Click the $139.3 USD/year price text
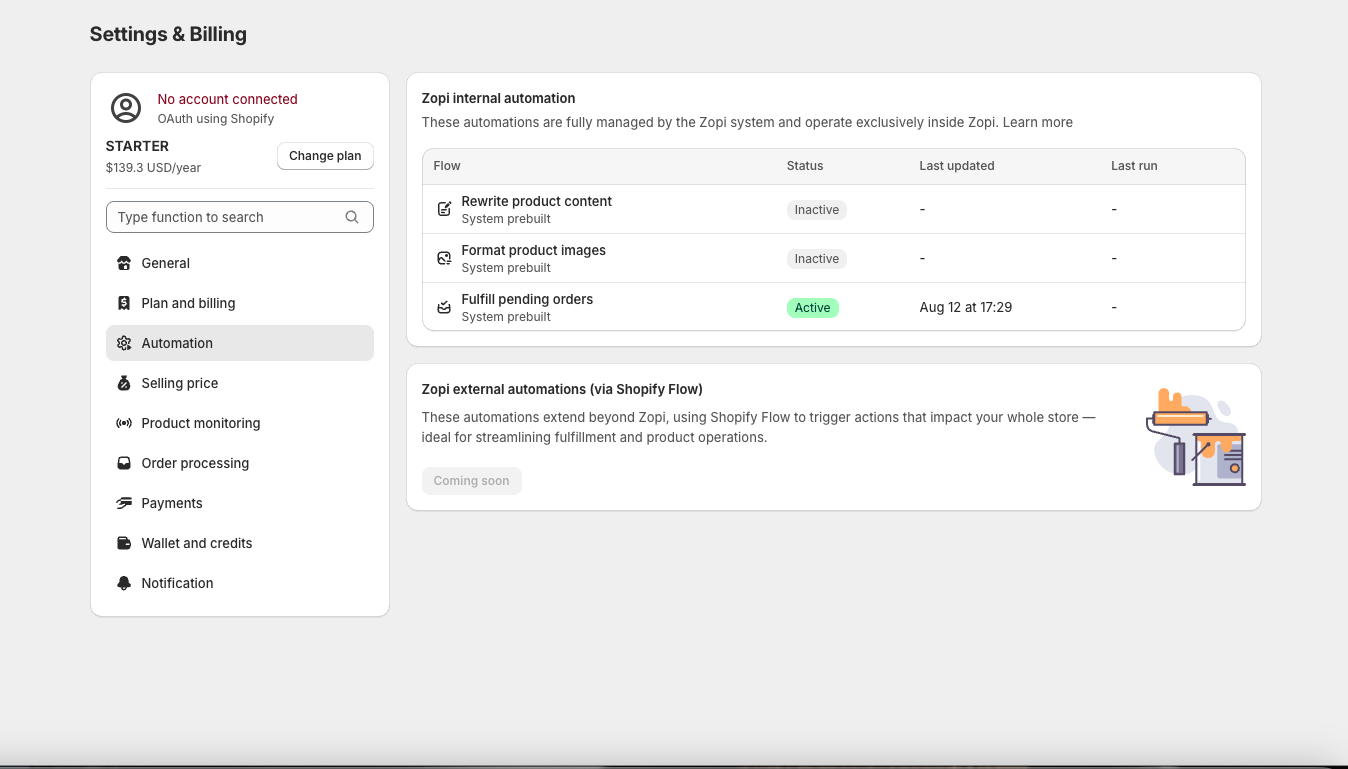This screenshot has height=769, width=1348. (x=153, y=168)
